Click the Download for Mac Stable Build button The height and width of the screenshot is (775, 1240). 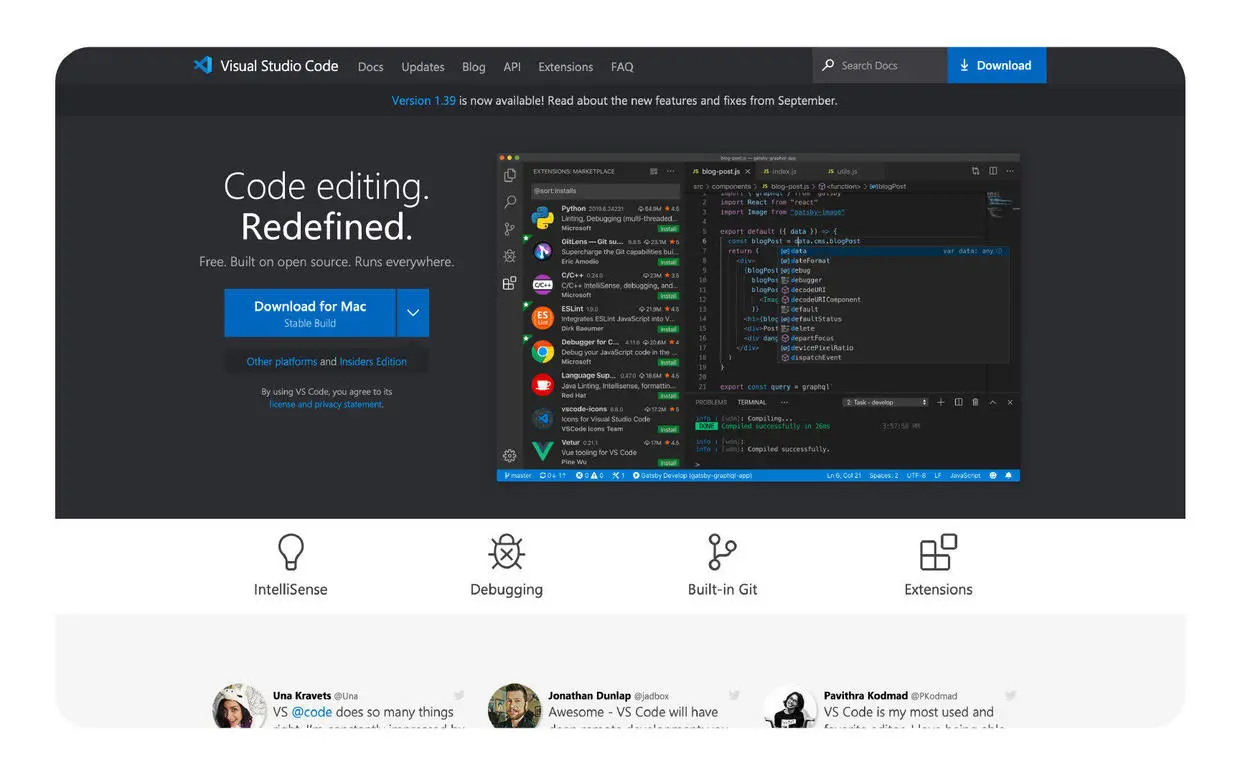310,313
